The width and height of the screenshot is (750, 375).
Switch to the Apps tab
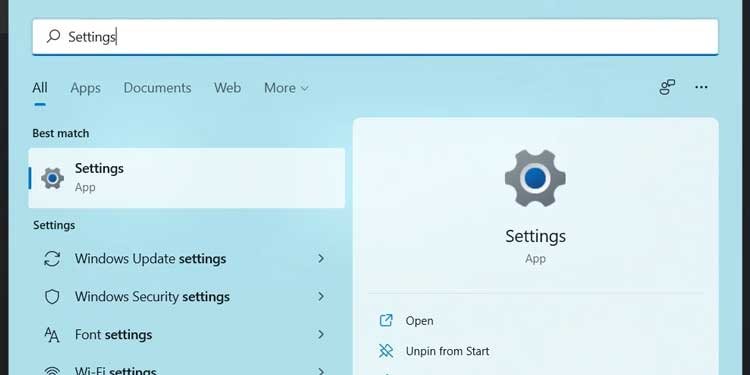[86, 88]
